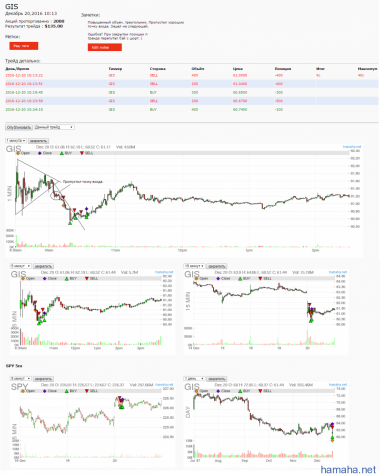
Task: Click the 'SPY 5м' section label
Action: [x=14, y=366]
